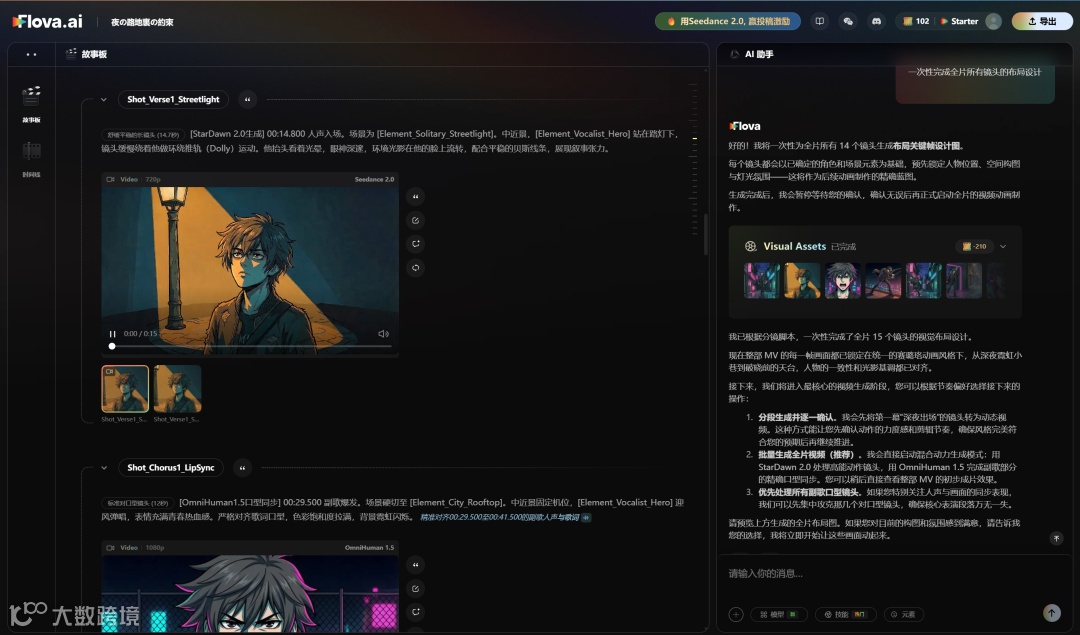Click edit icon beside Seedance 2.0 video

click(x=415, y=220)
